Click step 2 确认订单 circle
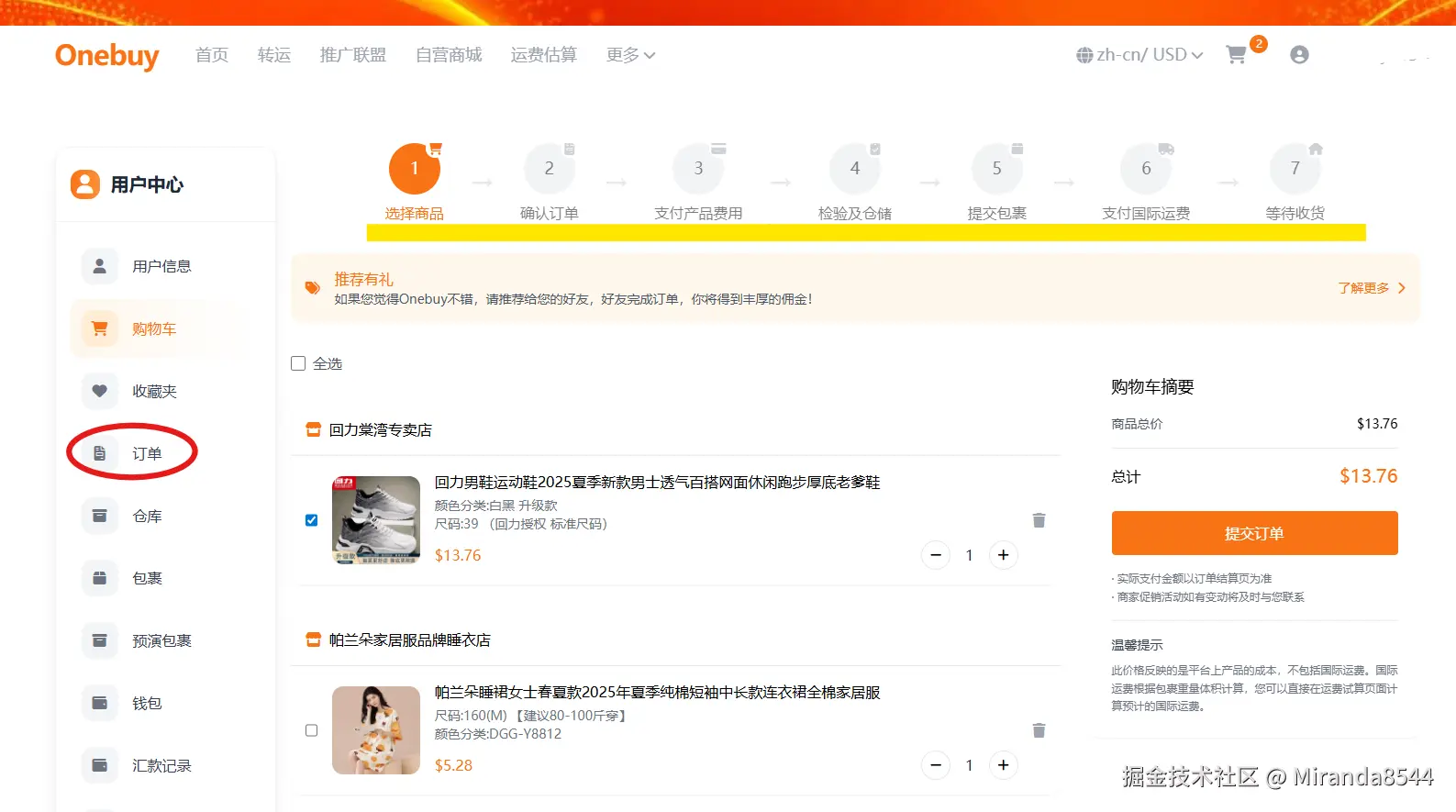 550,169
